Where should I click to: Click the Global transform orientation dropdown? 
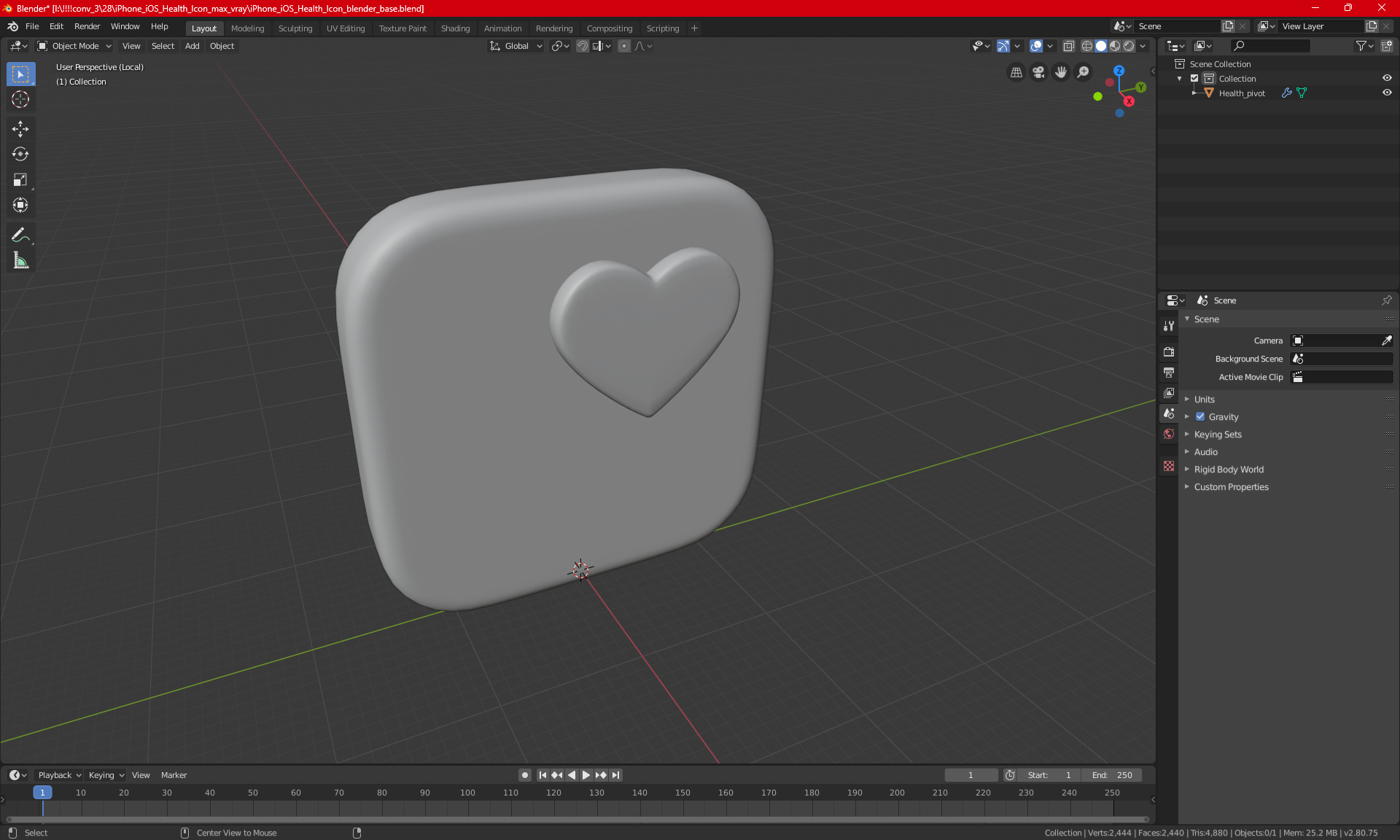coord(516,46)
